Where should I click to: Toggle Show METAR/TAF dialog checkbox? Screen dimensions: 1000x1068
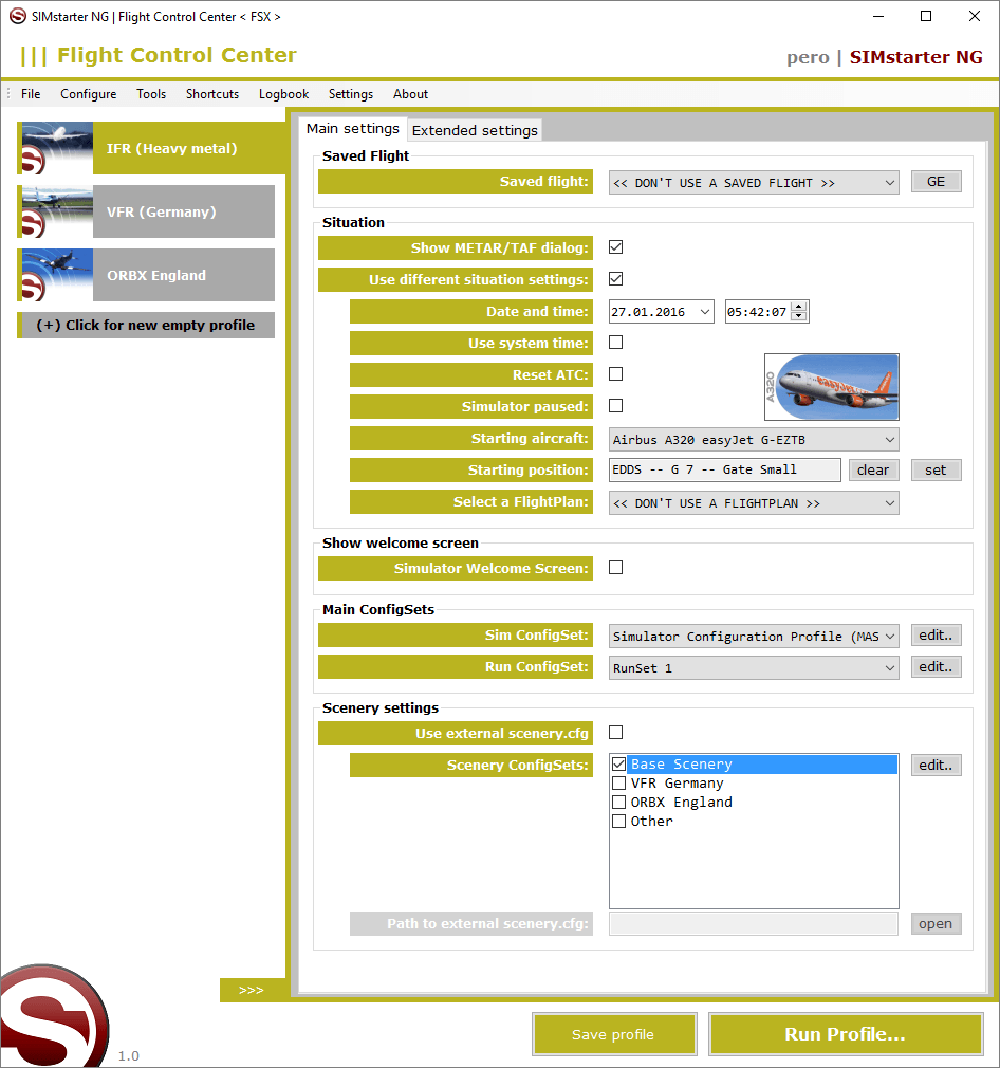click(616, 247)
